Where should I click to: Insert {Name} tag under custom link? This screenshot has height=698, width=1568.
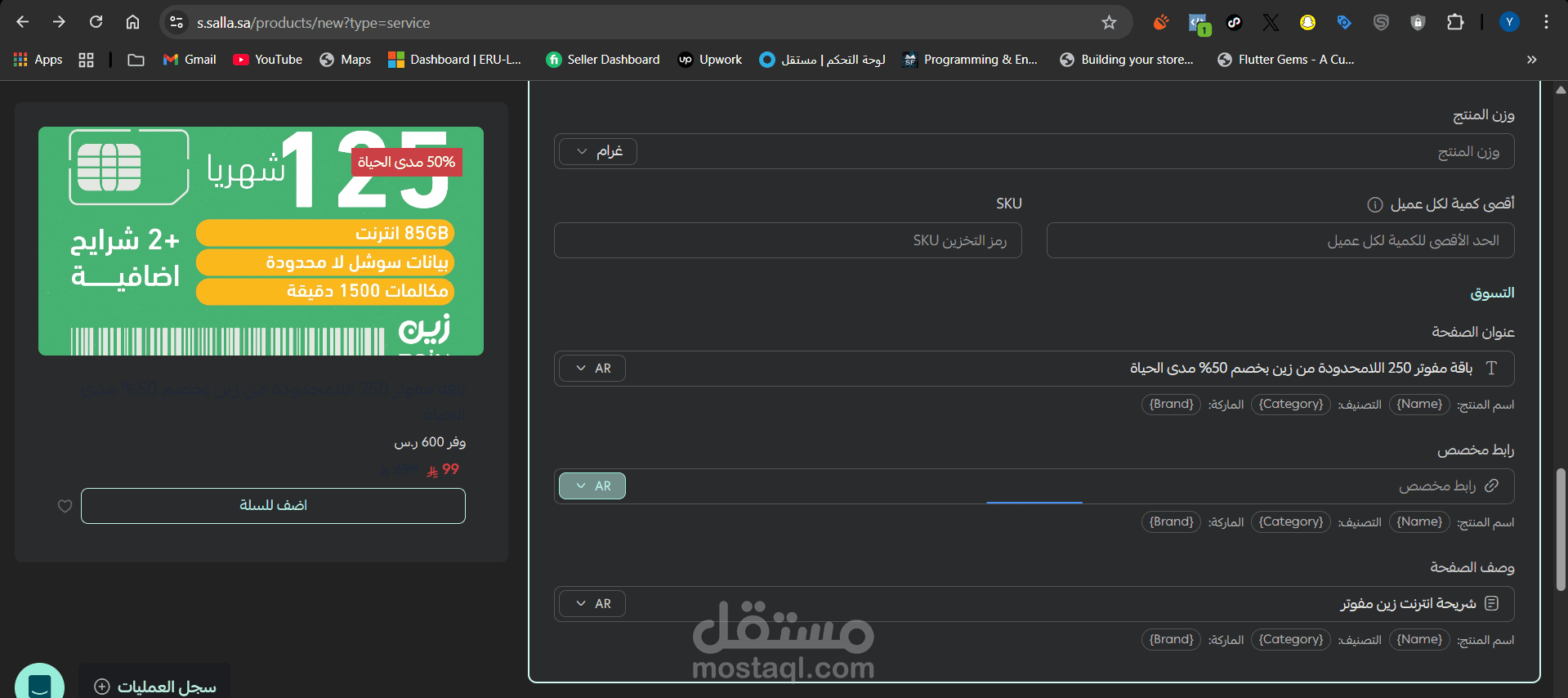pyautogui.click(x=1419, y=522)
